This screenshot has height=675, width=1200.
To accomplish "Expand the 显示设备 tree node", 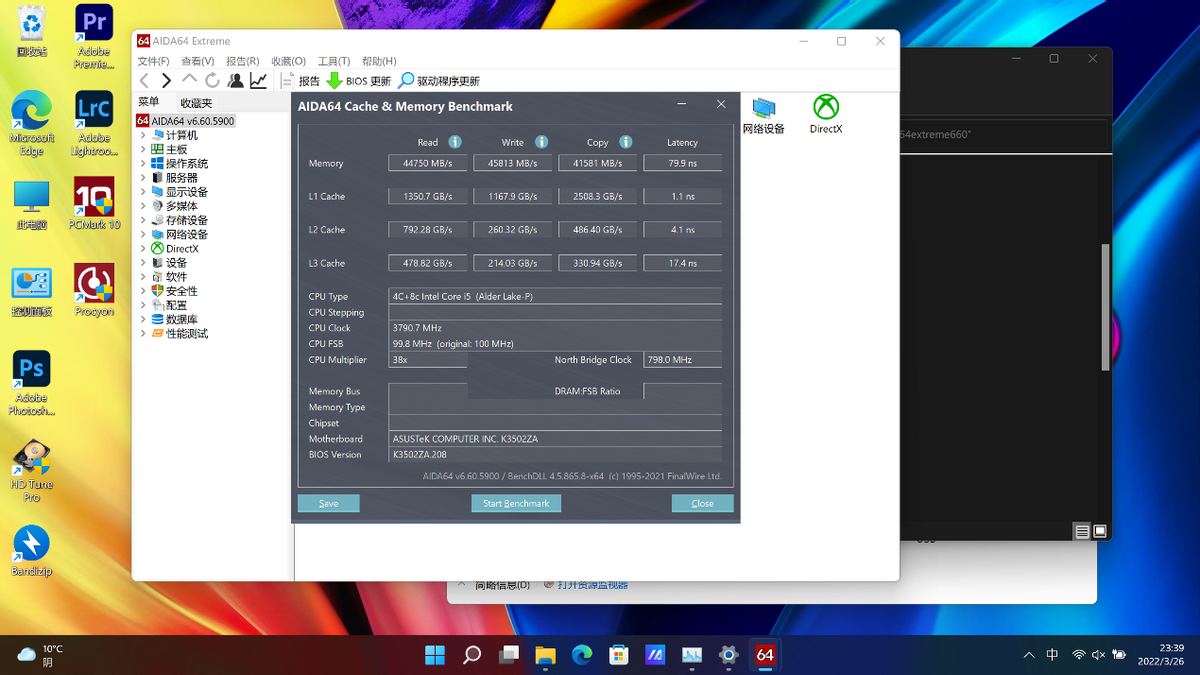I will [143, 192].
